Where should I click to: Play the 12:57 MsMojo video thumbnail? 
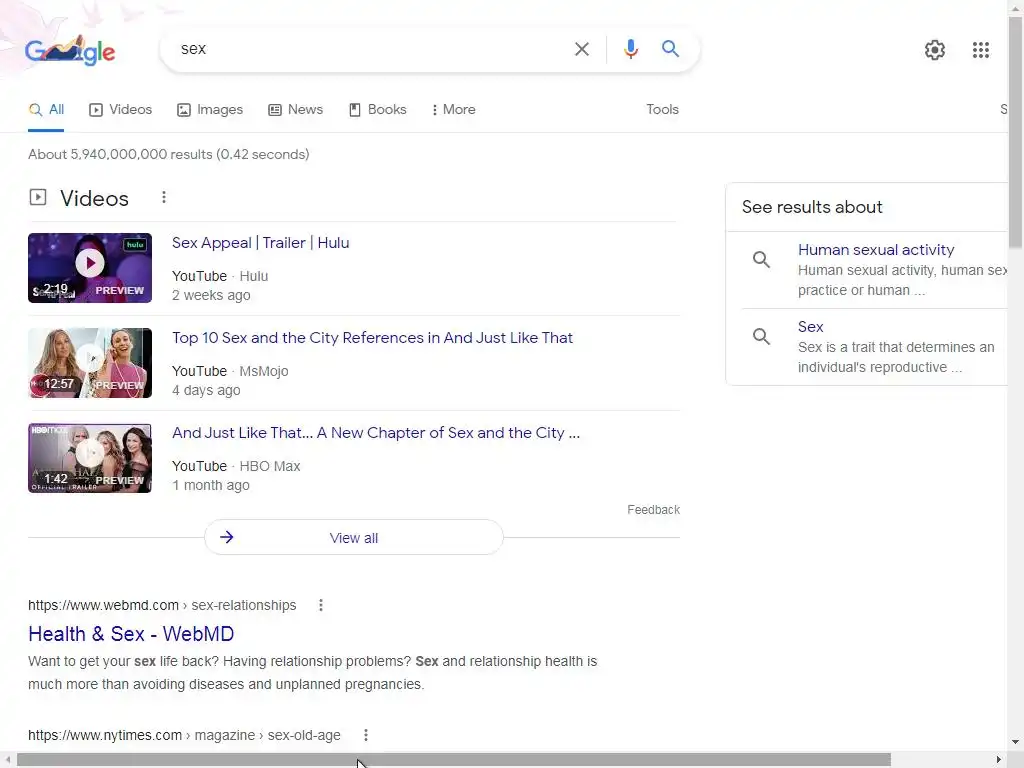pos(90,363)
